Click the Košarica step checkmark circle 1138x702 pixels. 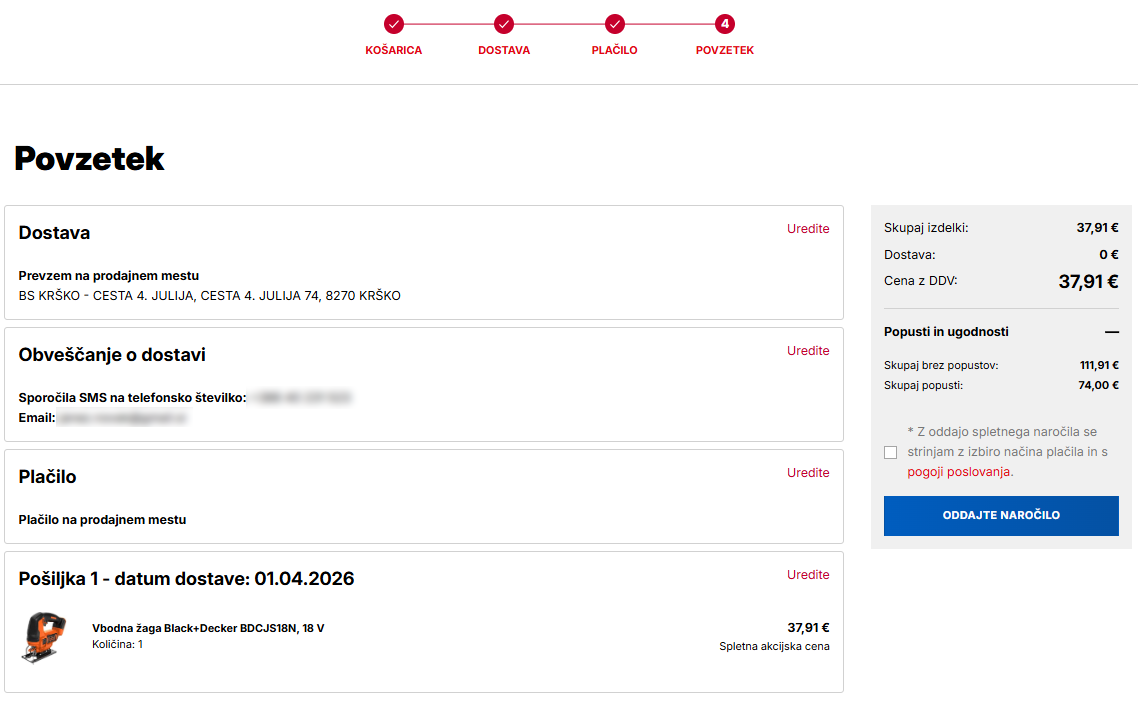click(394, 24)
